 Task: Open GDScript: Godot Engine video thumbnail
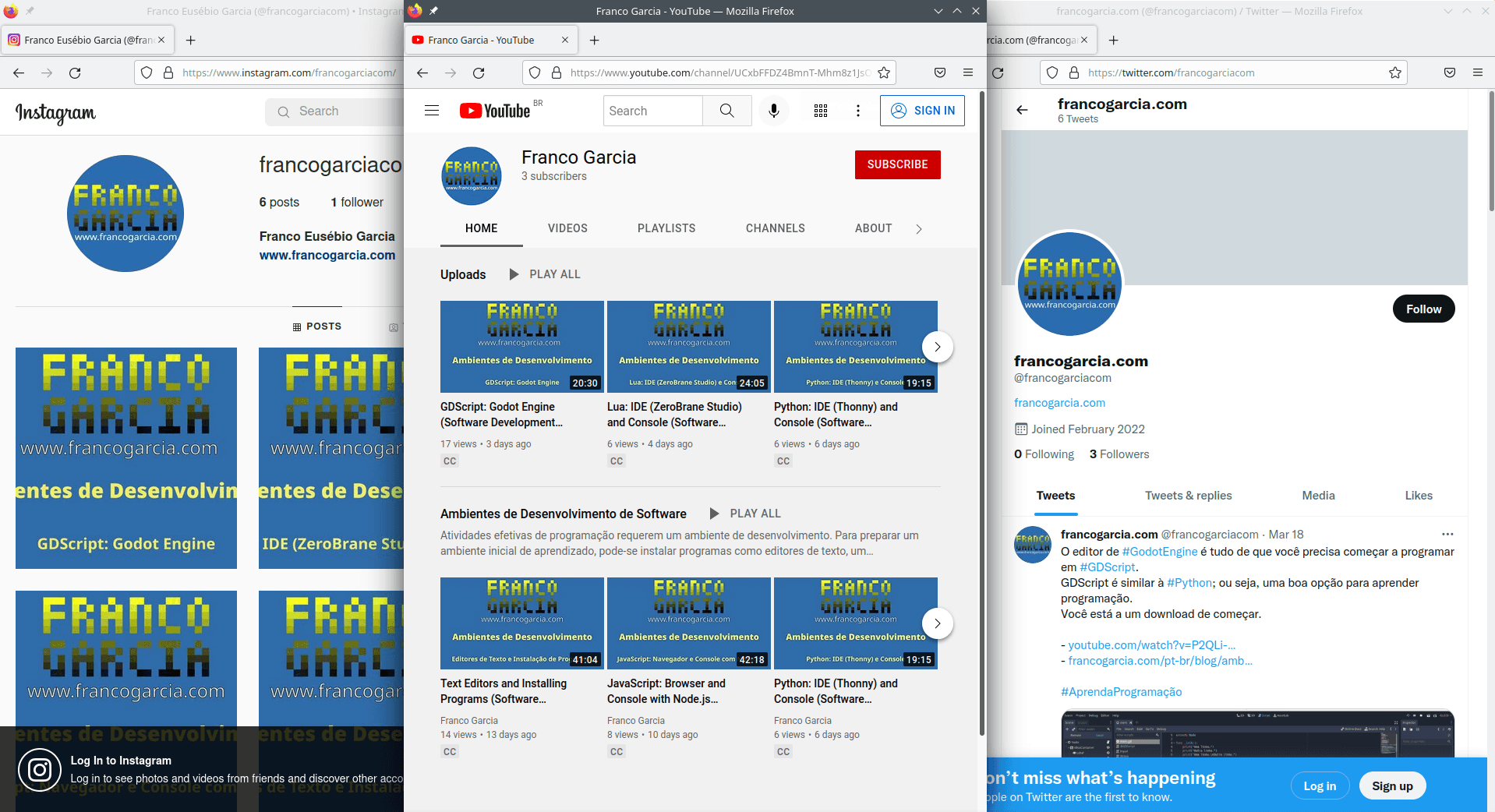522,347
